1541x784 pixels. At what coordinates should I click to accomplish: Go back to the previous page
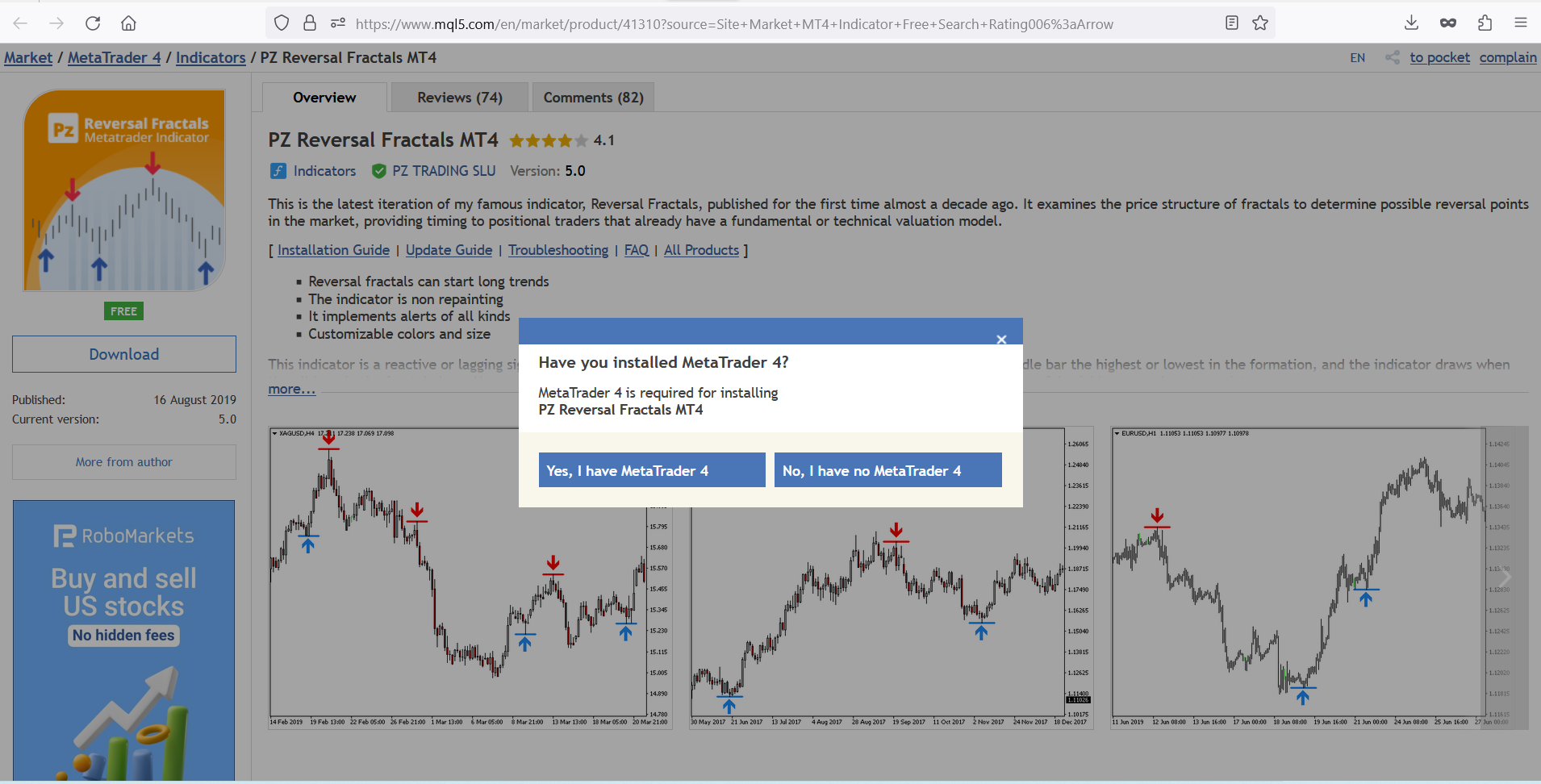click(20, 23)
